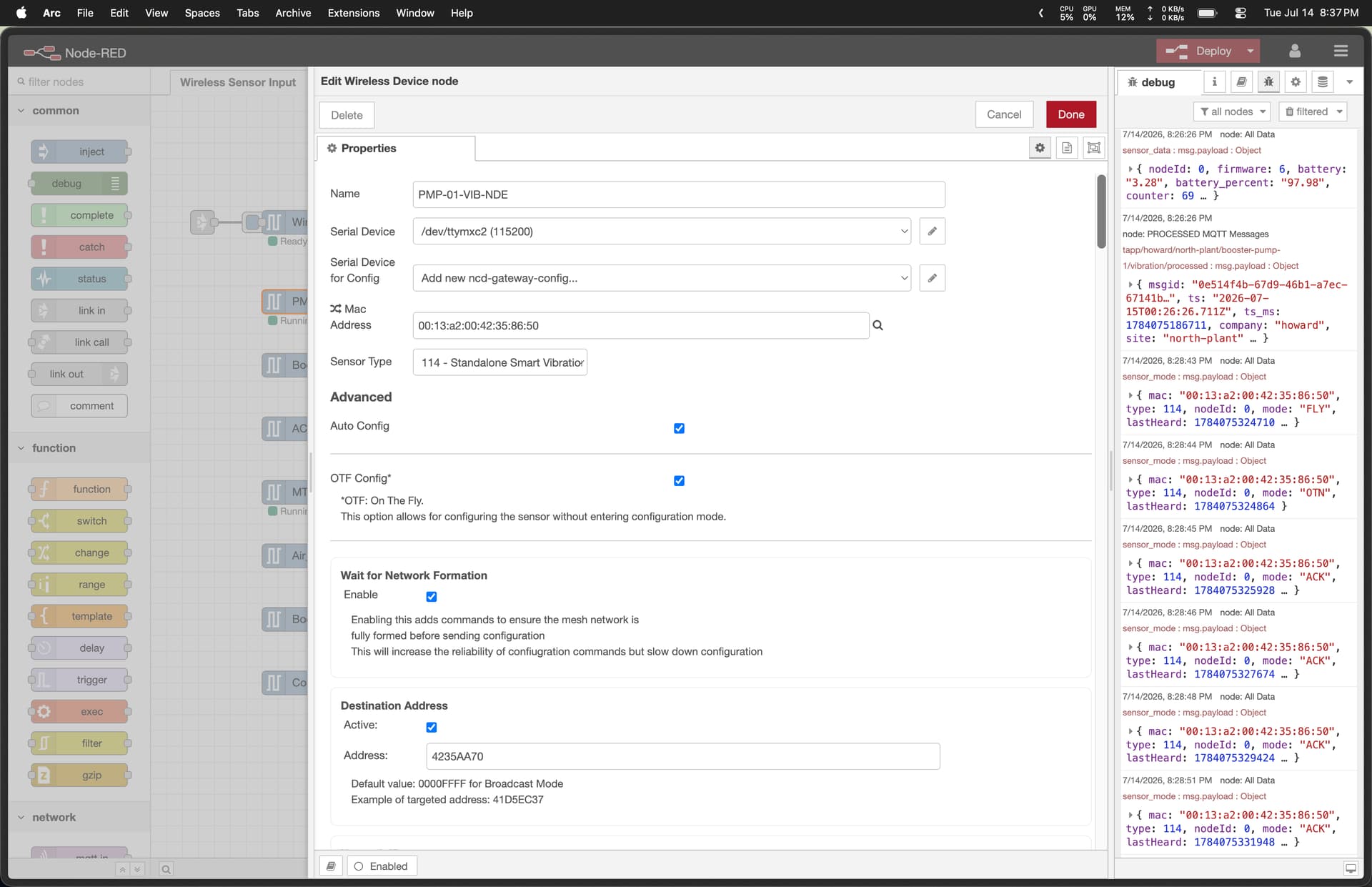Open Archive menu in menu bar
Screen dimensions: 1372x887
[x=293, y=13]
